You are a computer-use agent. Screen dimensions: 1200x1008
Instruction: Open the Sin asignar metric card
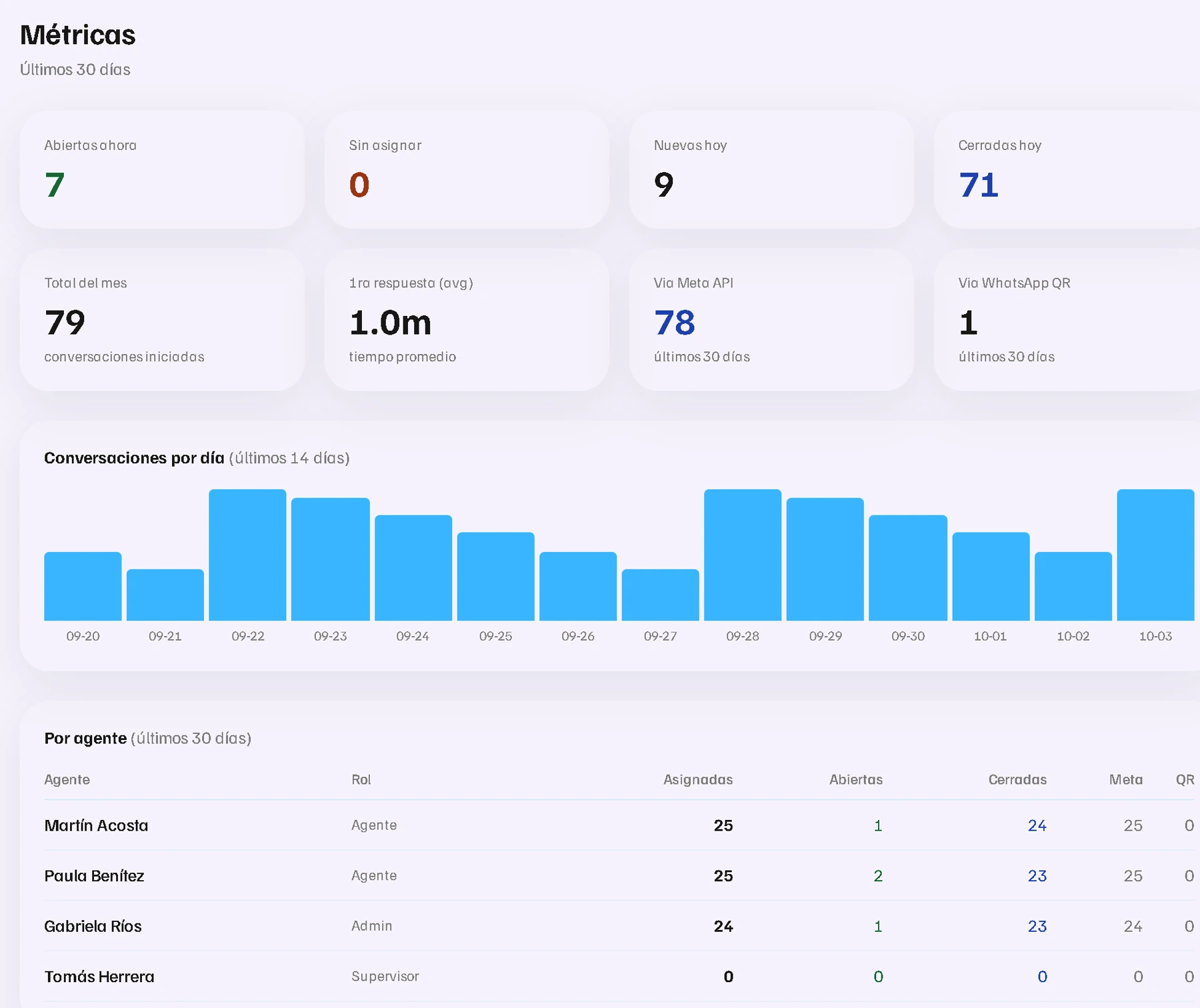tap(467, 170)
